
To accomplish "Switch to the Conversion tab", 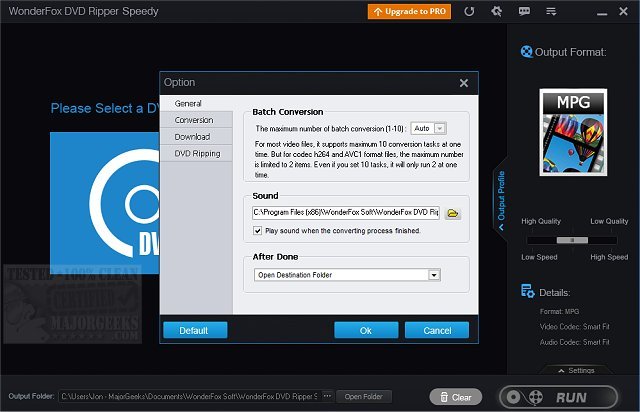I will 194,120.
